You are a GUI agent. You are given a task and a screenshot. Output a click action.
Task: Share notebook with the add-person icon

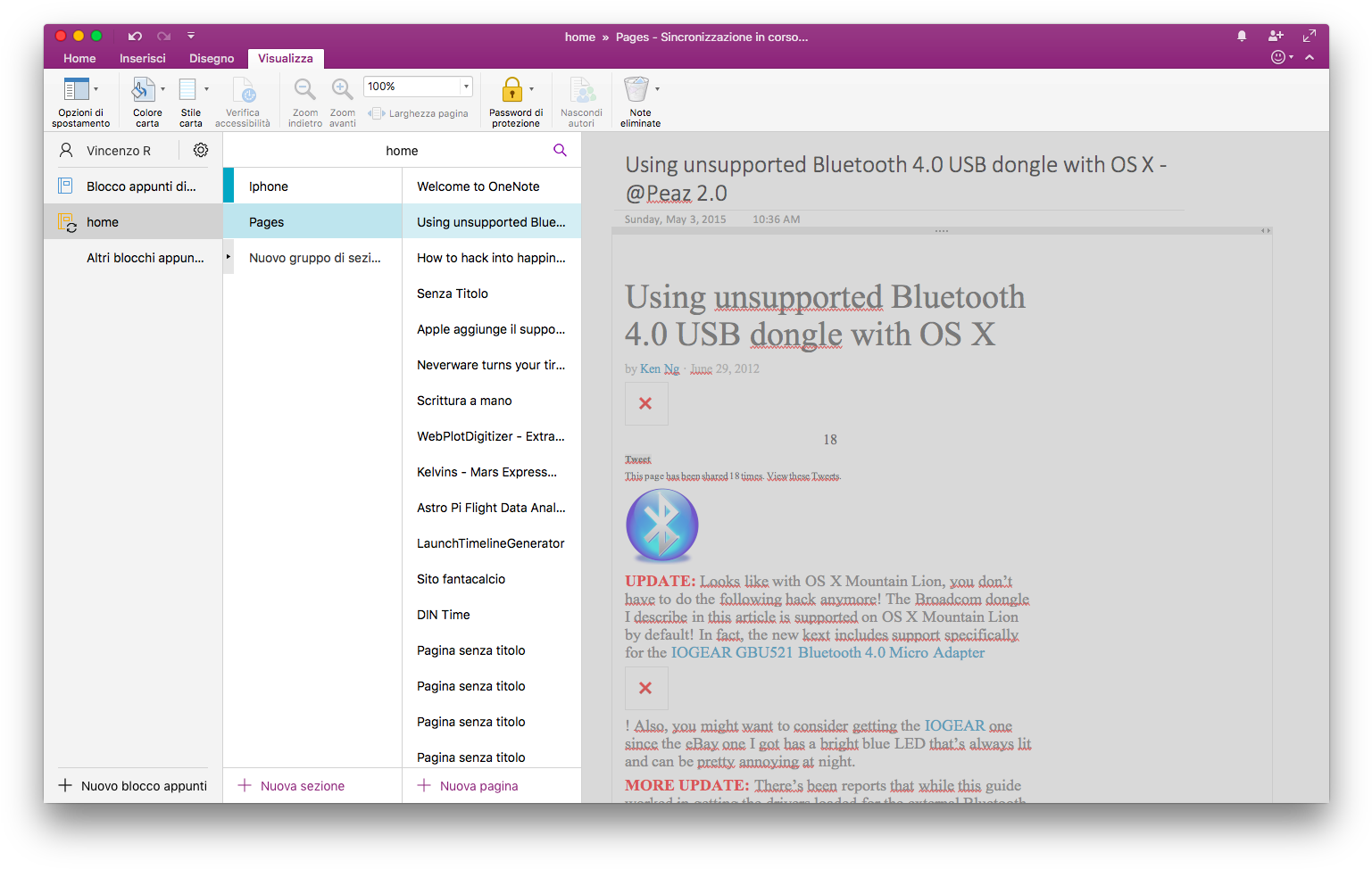point(1276,36)
